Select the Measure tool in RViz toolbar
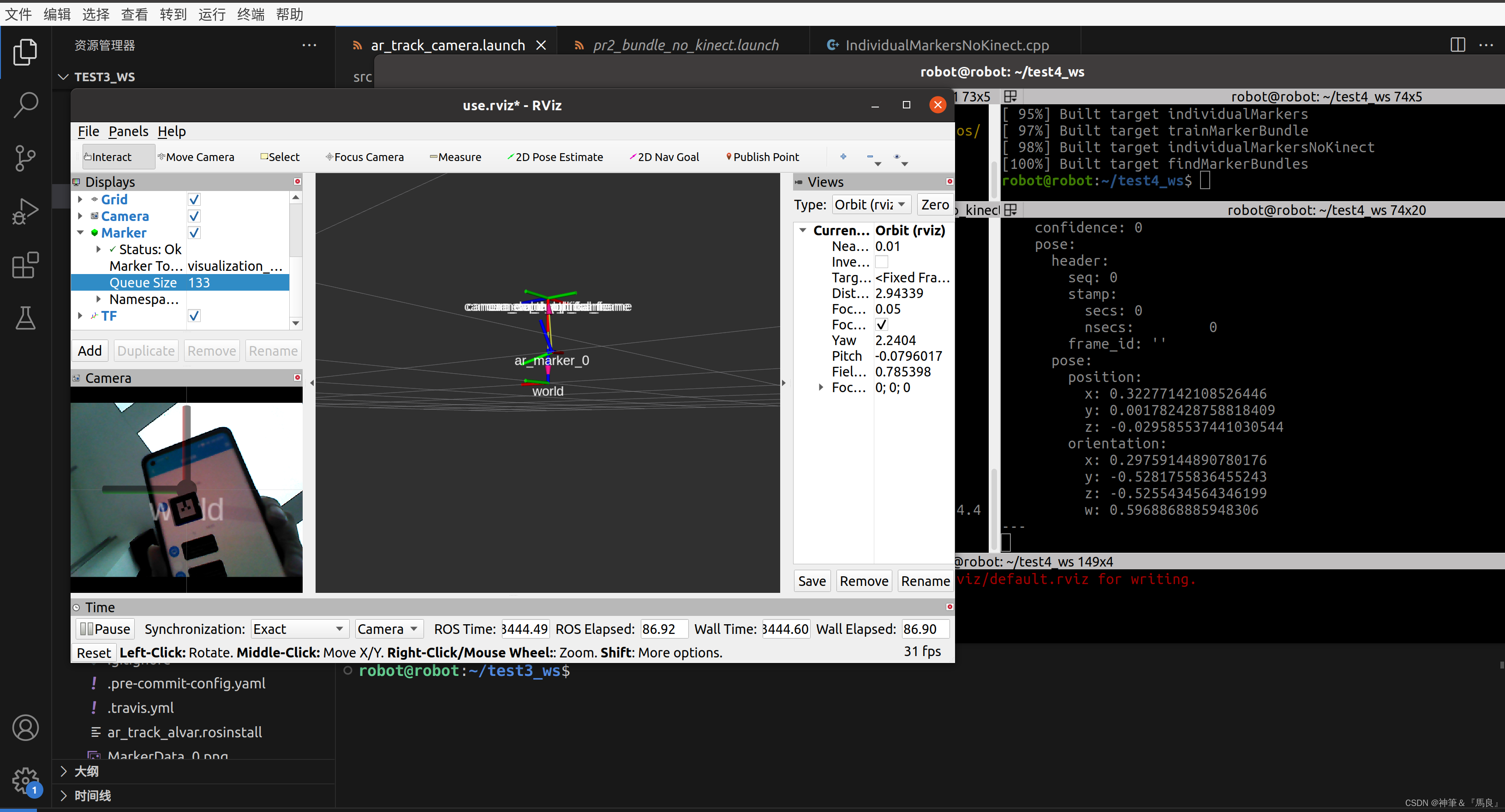Viewport: 1505px width, 812px height. point(455,156)
